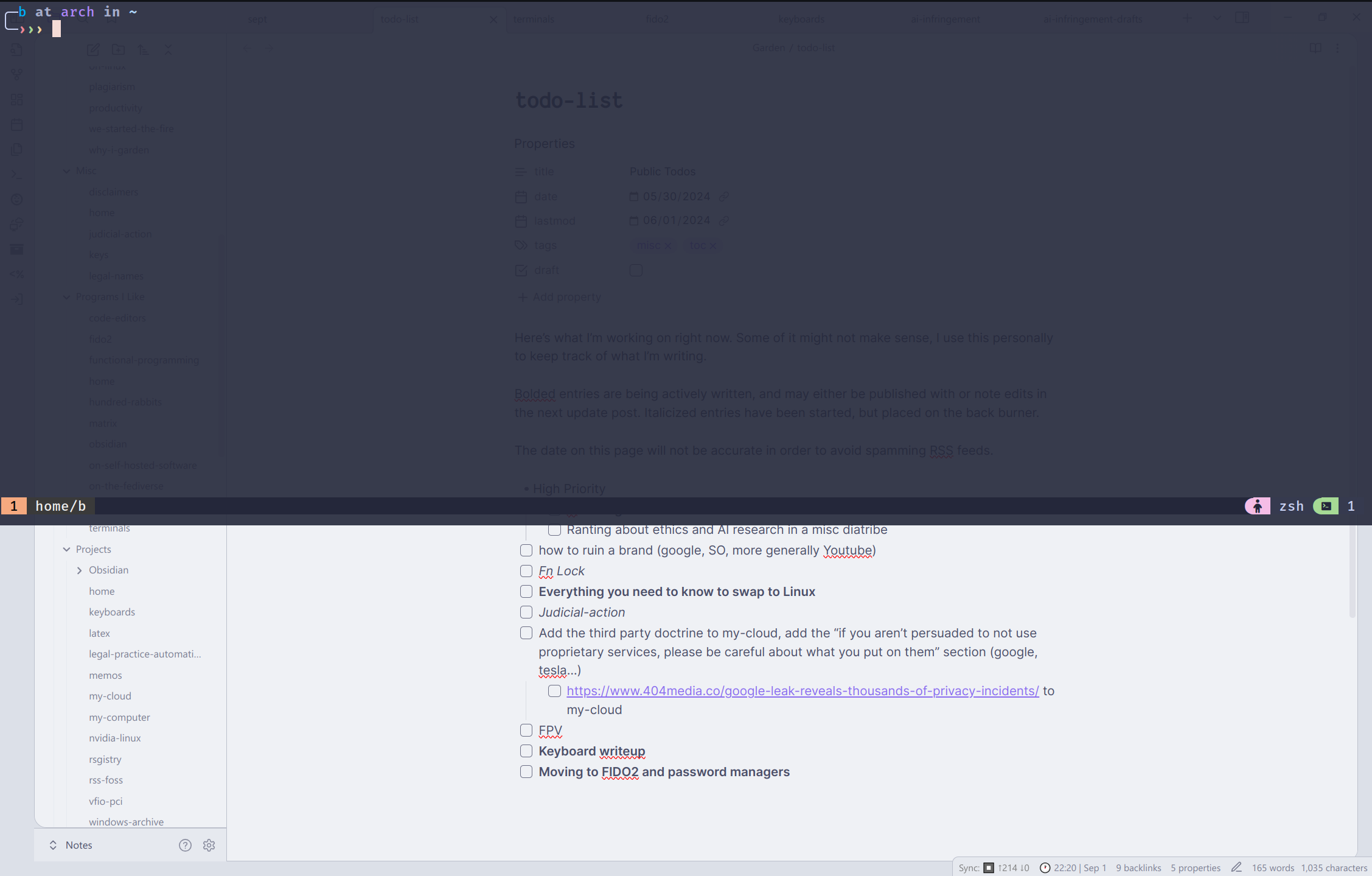Viewport: 1372px width, 876px height.
Task: Toggle editing mode via pencil status icon
Action: click(1236, 867)
